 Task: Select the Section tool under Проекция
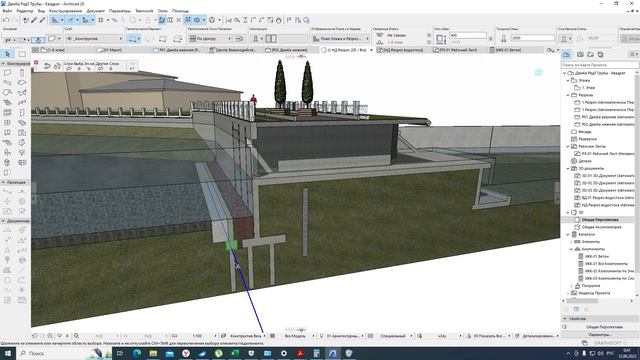pos(7,191)
